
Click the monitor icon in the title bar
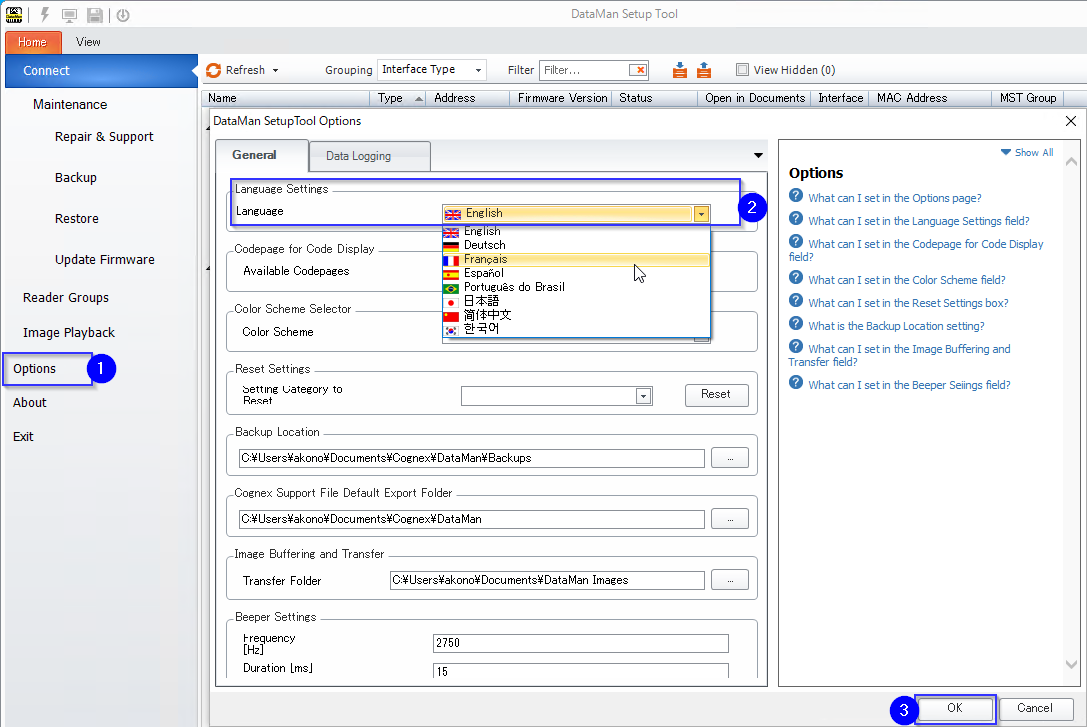click(68, 14)
